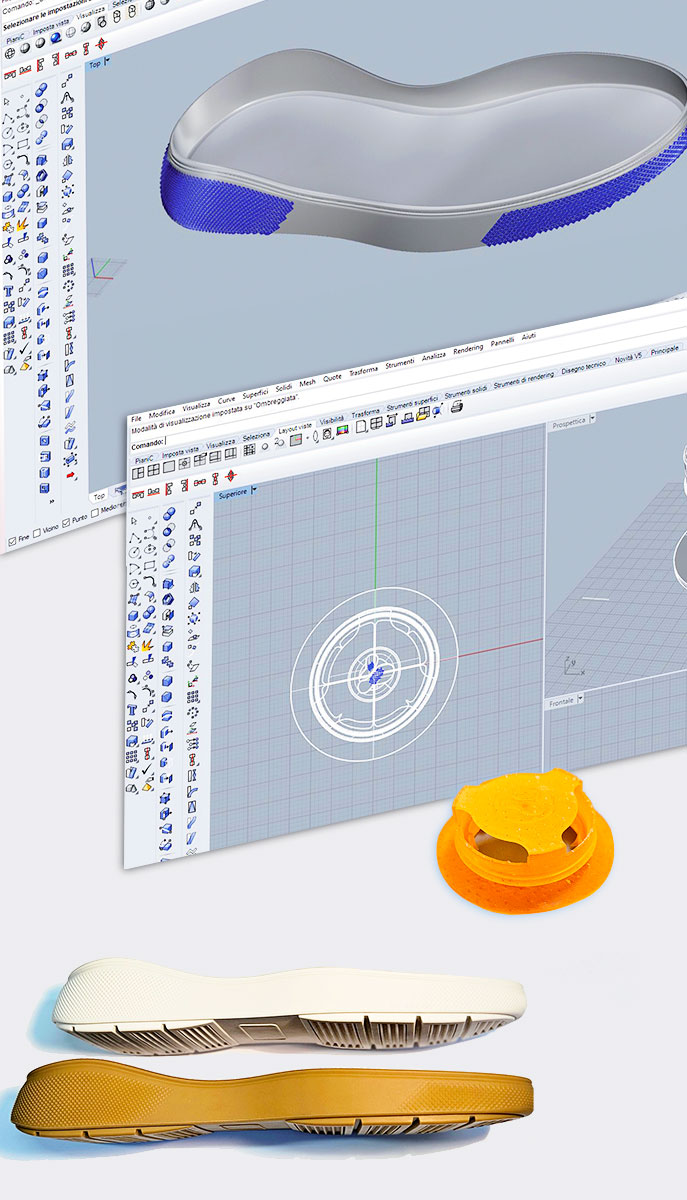Select the Circle tool in lower Rhino window
The height and width of the screenshot is (1200, 687).
coord(135,551)
